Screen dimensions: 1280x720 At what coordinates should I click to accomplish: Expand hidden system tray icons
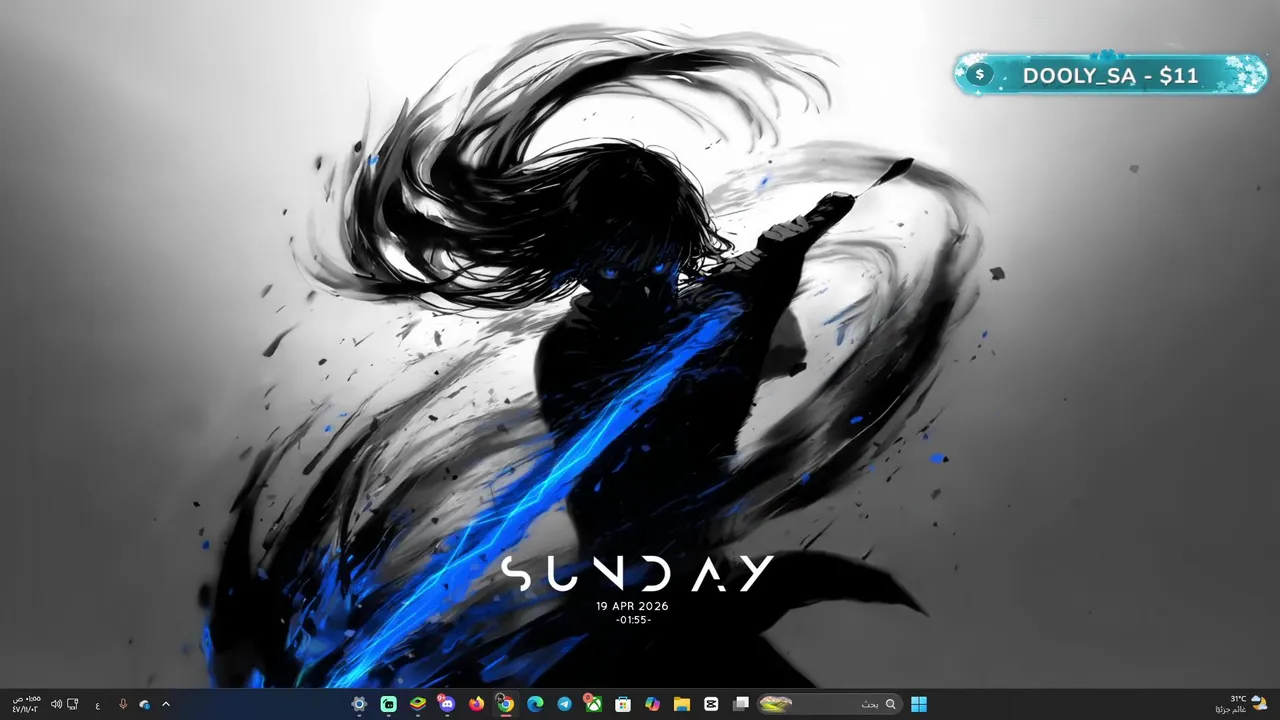pos(166,704)
